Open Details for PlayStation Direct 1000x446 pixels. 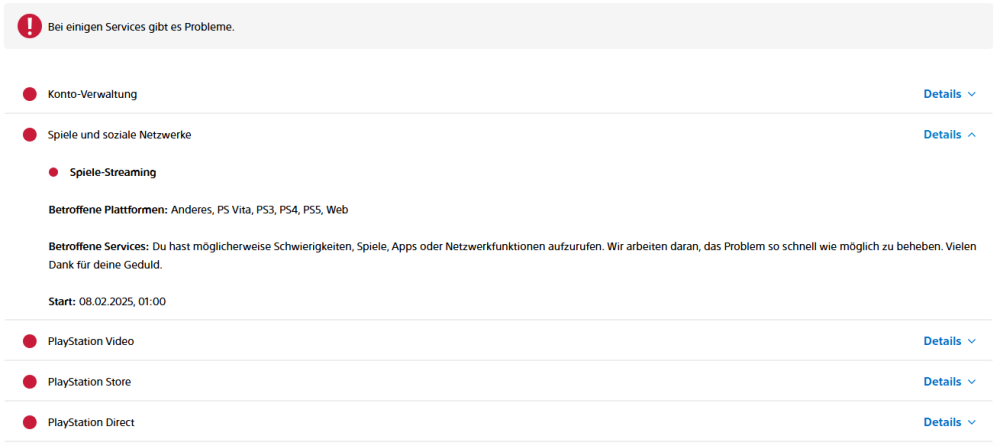[949, 422]
